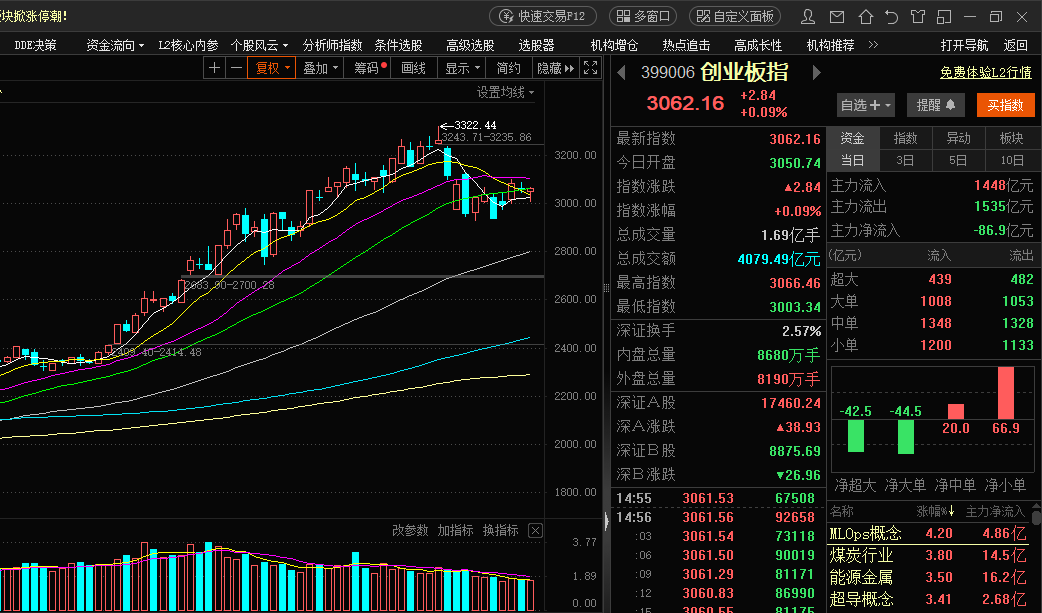Zoom out chart with minus icon

click(x=236, y=68)
